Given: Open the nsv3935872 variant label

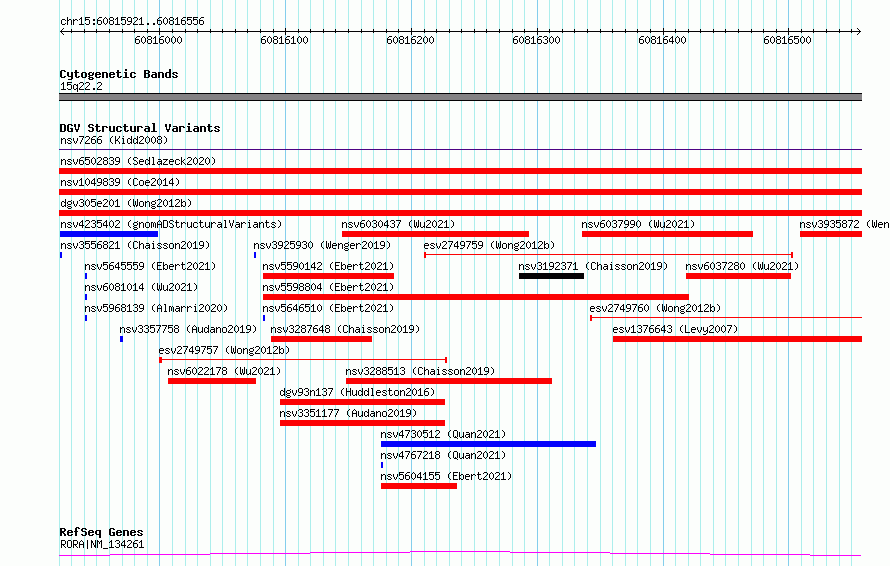Looking at the screenshot, I should click(x=844, y=224).
